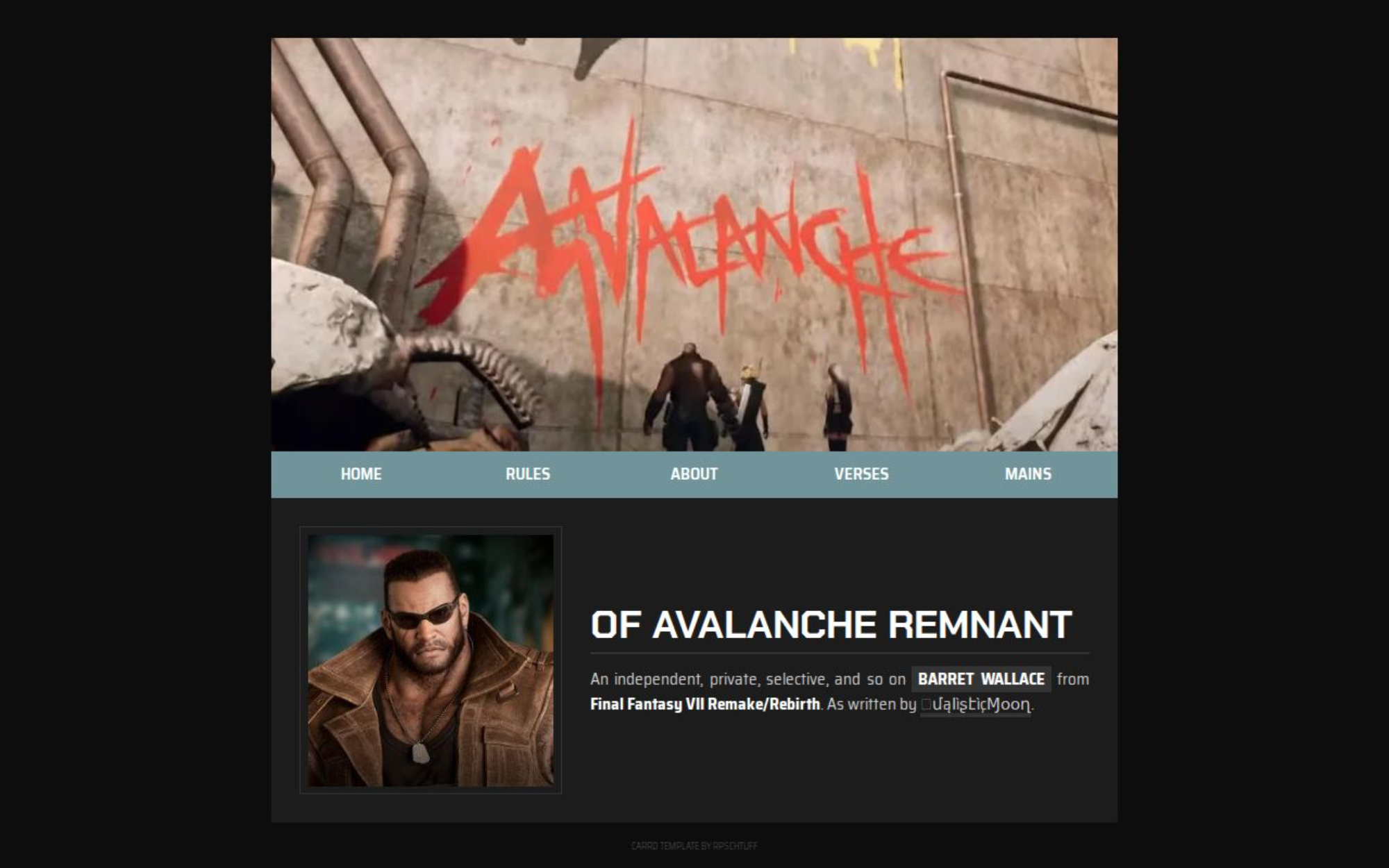Open the VERSES section
1389x868 pixels.
(861, 474)
